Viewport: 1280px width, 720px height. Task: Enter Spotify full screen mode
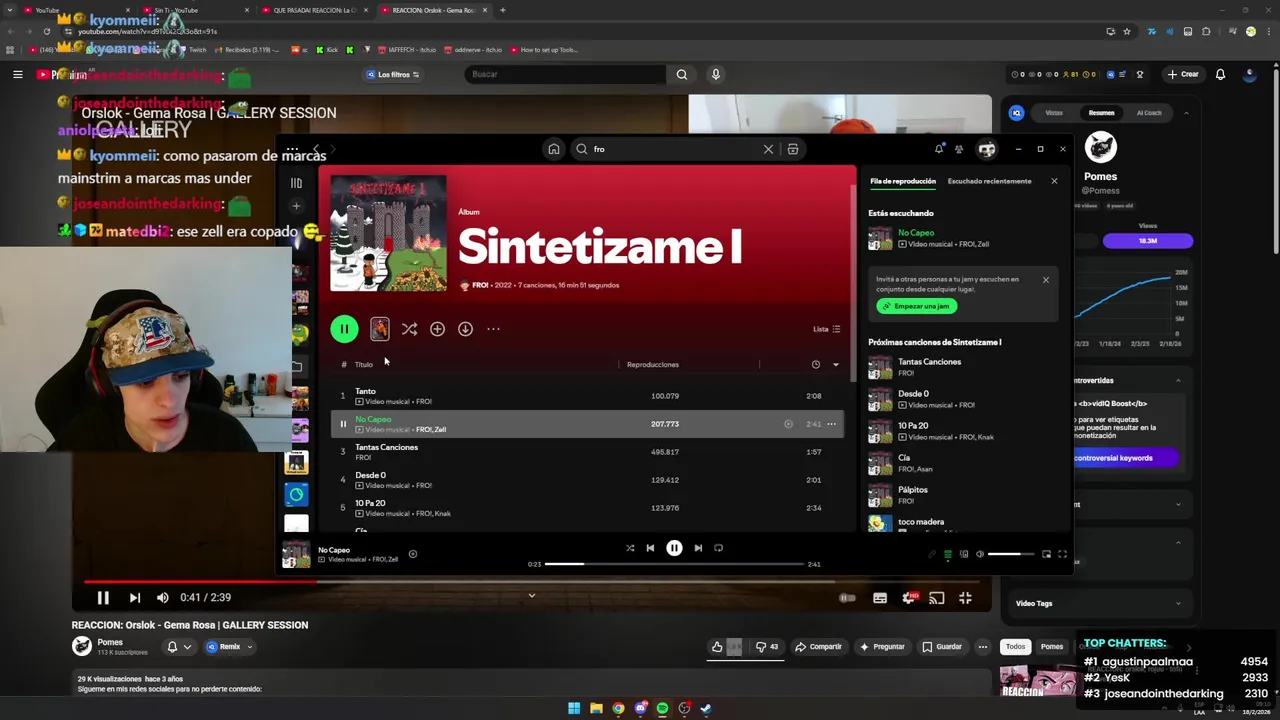pyautogui.click(x=1062, y=554)
